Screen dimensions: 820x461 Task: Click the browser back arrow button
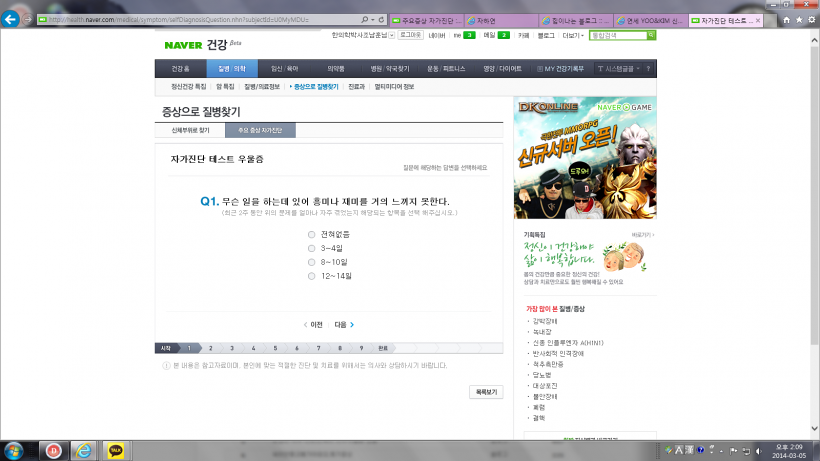(x=11, y=19)
